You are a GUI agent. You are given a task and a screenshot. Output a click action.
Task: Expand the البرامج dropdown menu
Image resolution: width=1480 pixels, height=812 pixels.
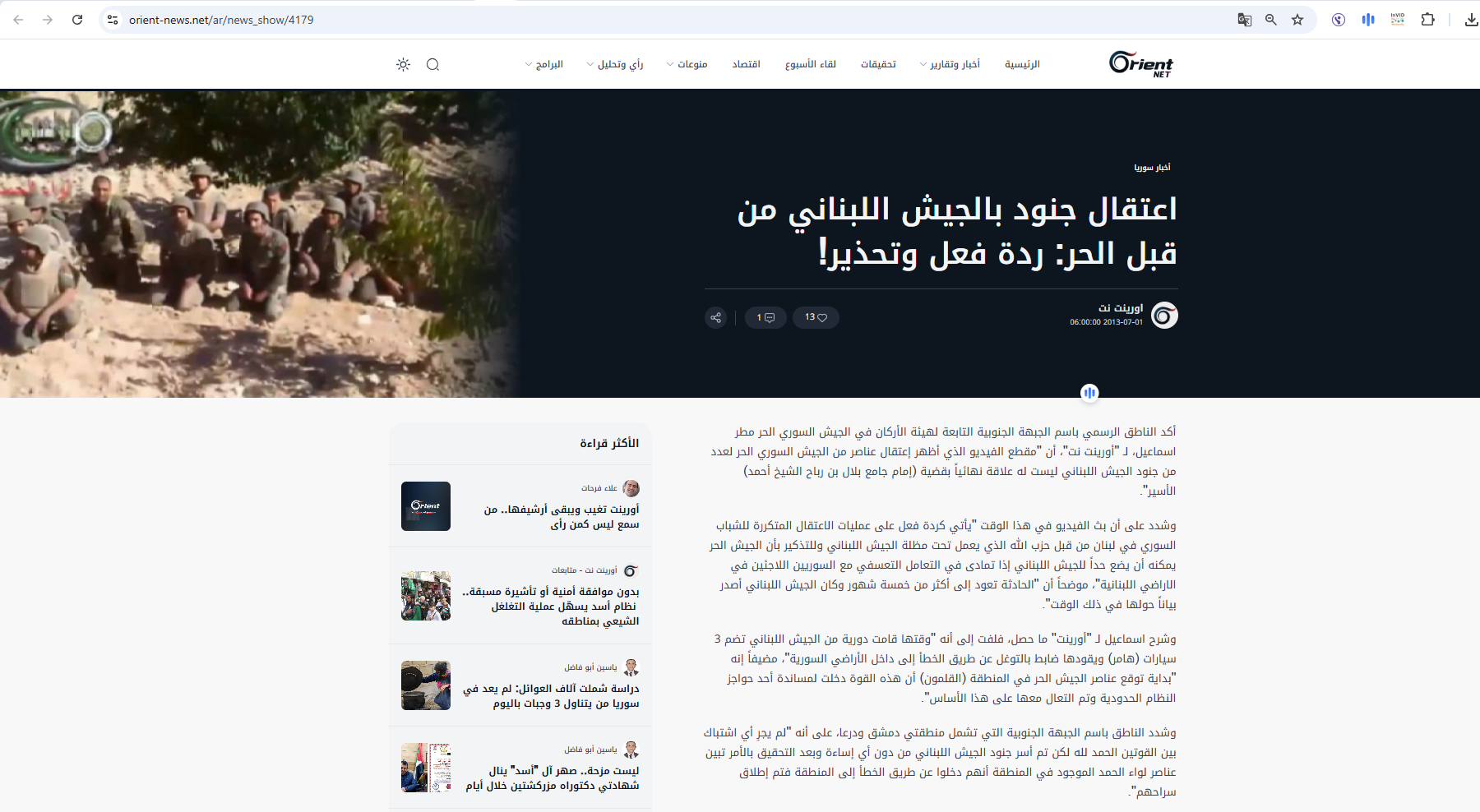click(x=547, y=64)
